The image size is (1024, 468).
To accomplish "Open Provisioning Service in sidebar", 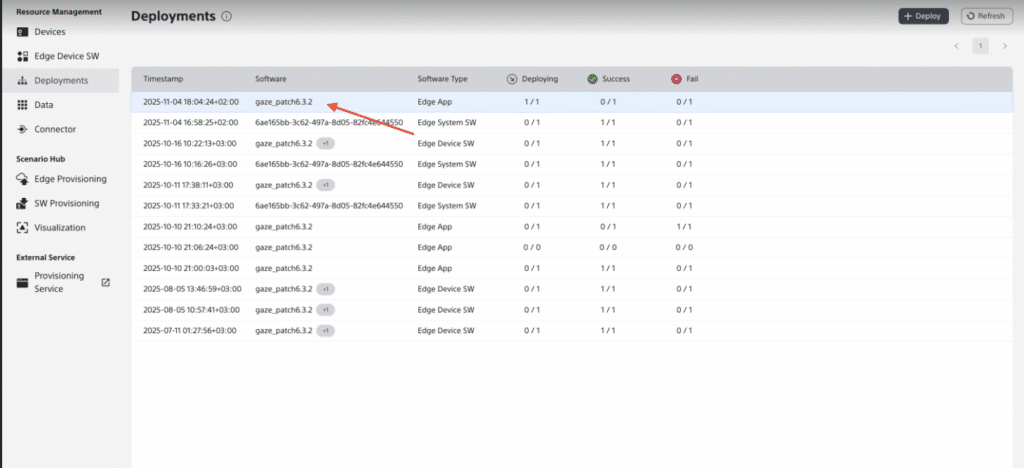I will (58, 282).
